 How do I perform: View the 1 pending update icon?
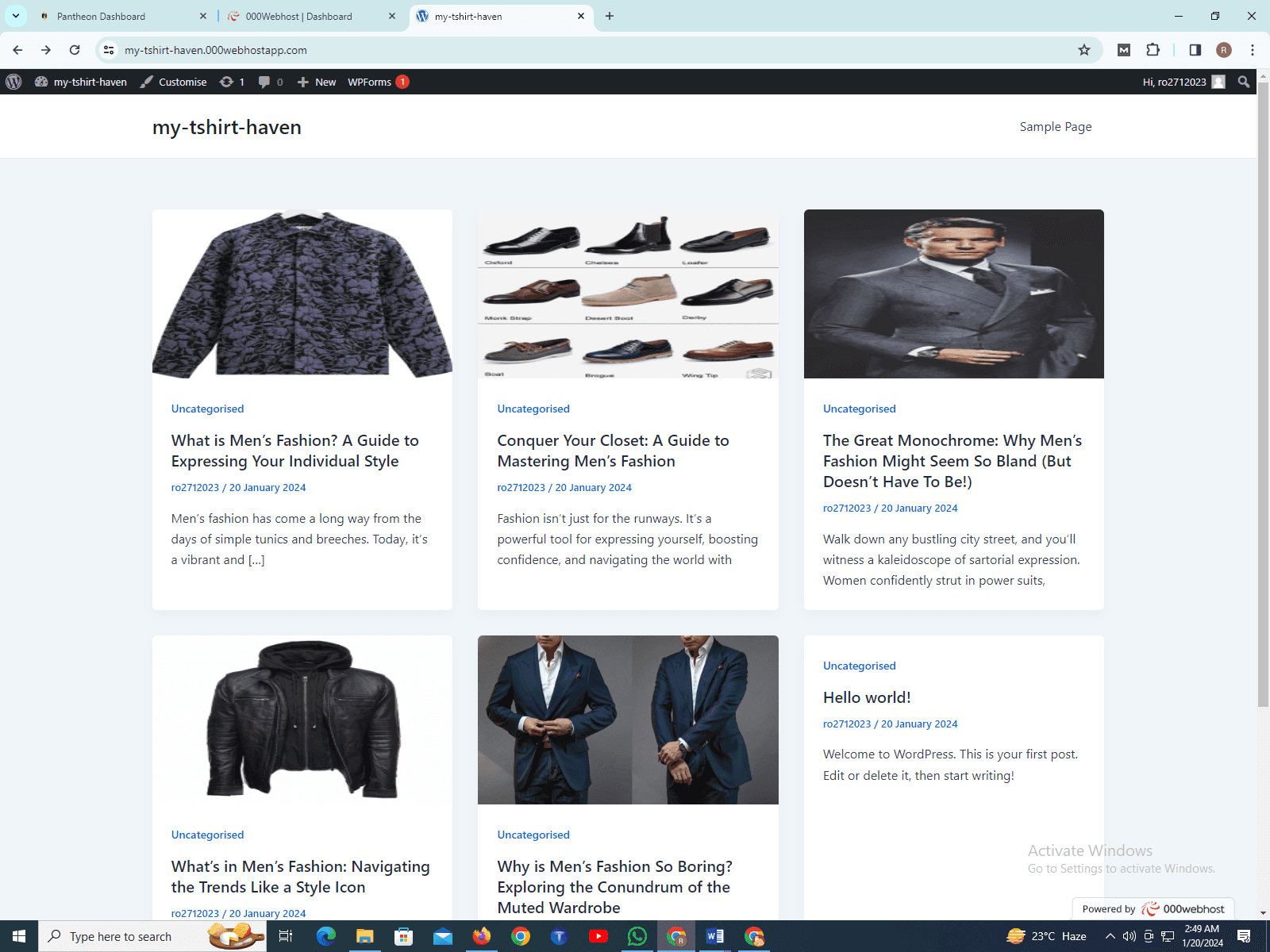point(232,82)
